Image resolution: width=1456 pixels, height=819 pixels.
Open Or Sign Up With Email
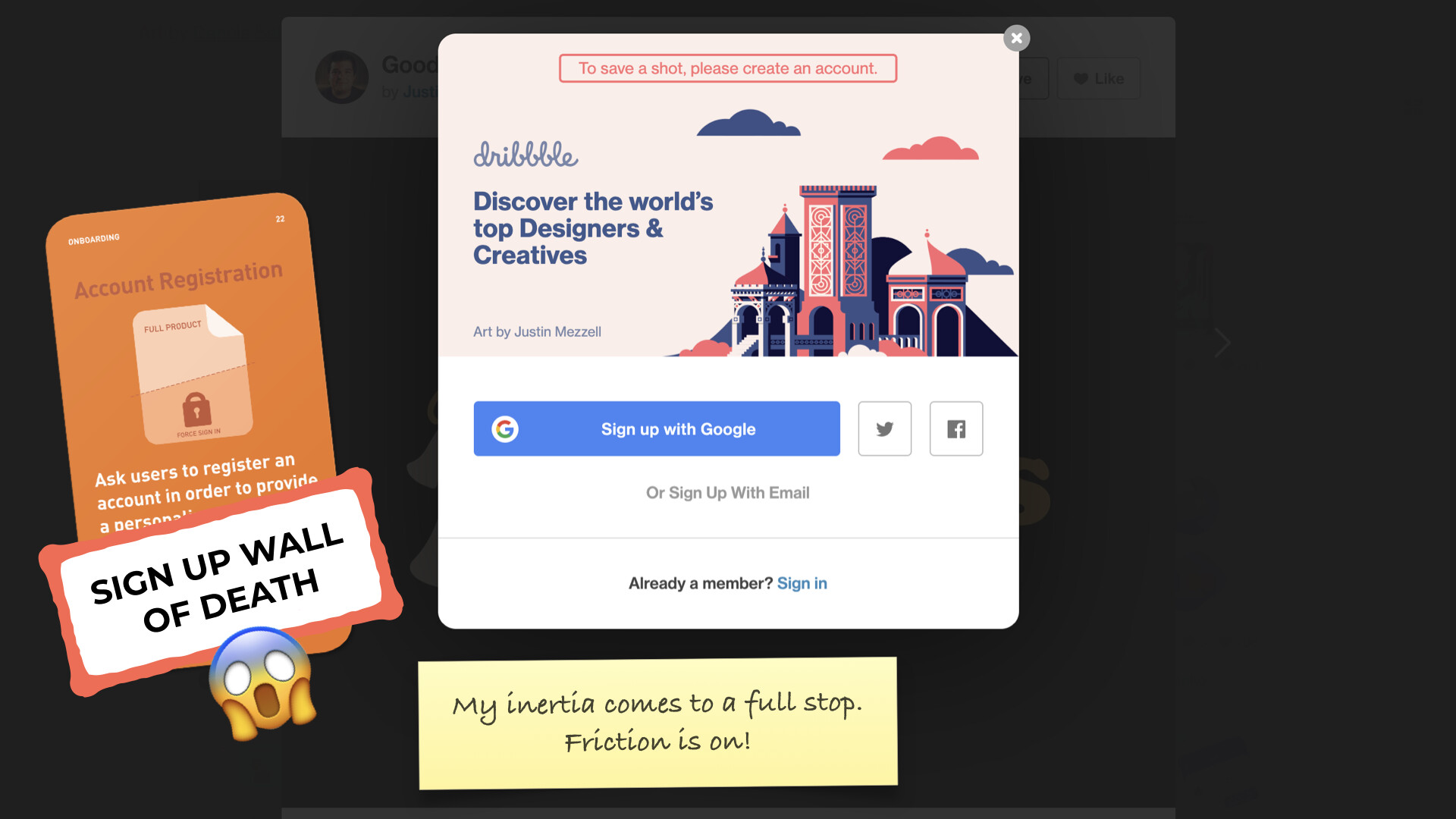tap(728, 493)
